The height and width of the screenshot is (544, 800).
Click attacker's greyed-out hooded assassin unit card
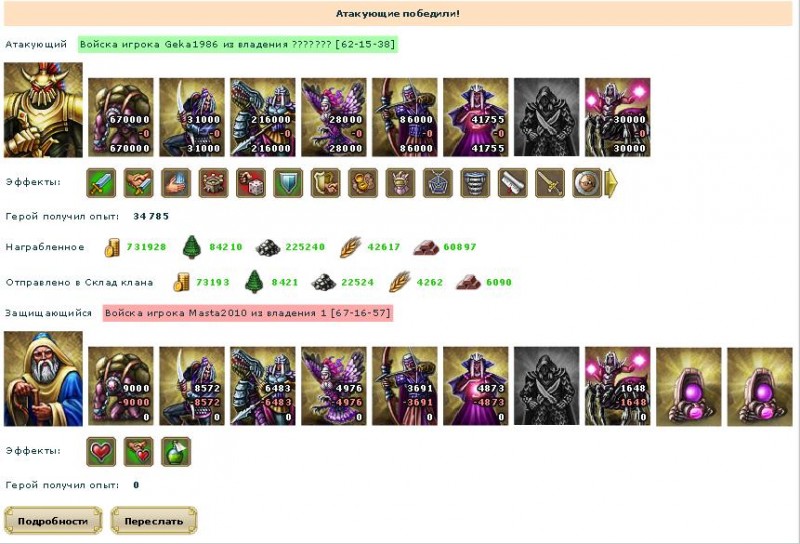pyautogui.click(x=546, y=117)
